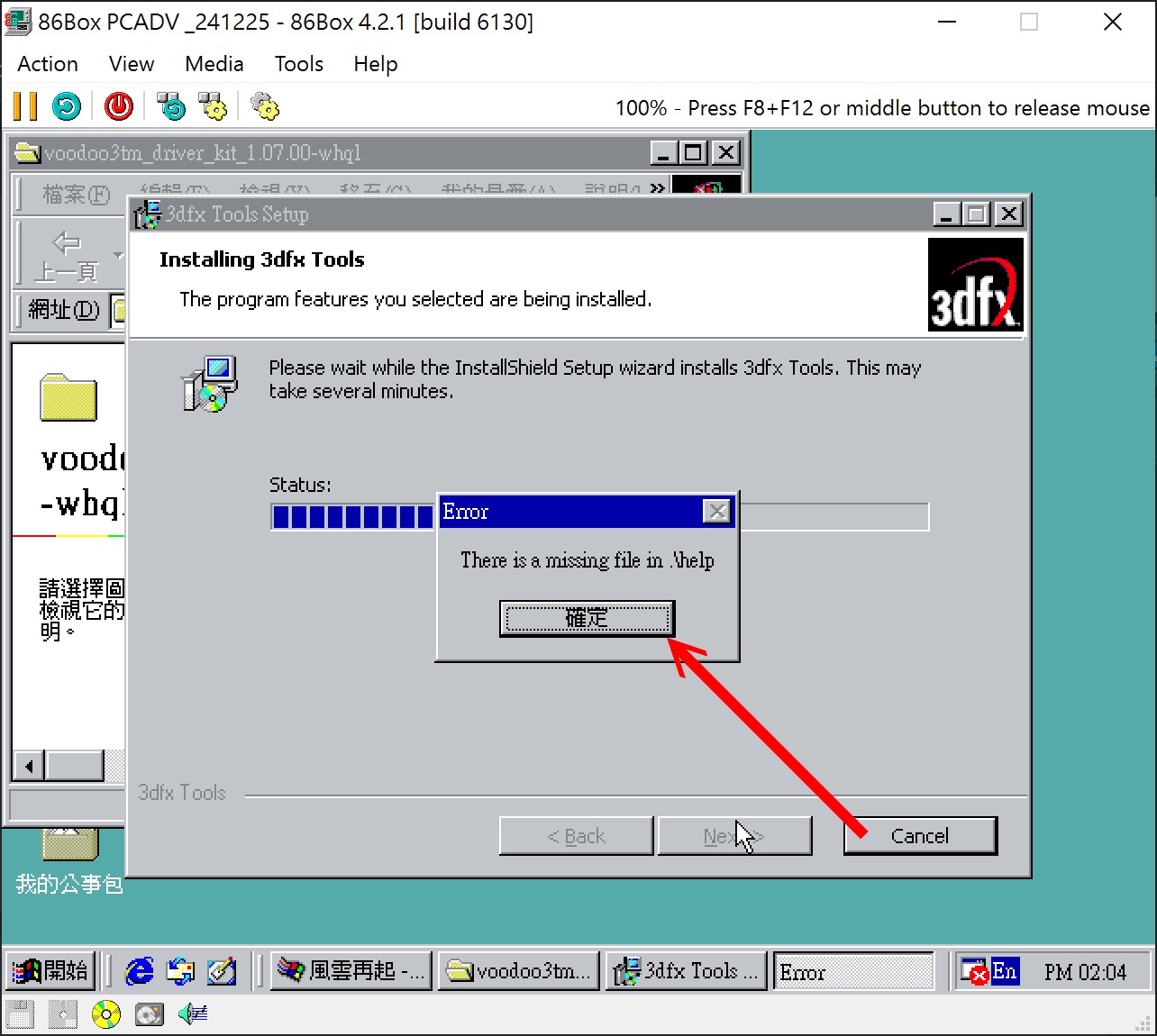Launch Internet Explorer from quick launch

[139, 971]
